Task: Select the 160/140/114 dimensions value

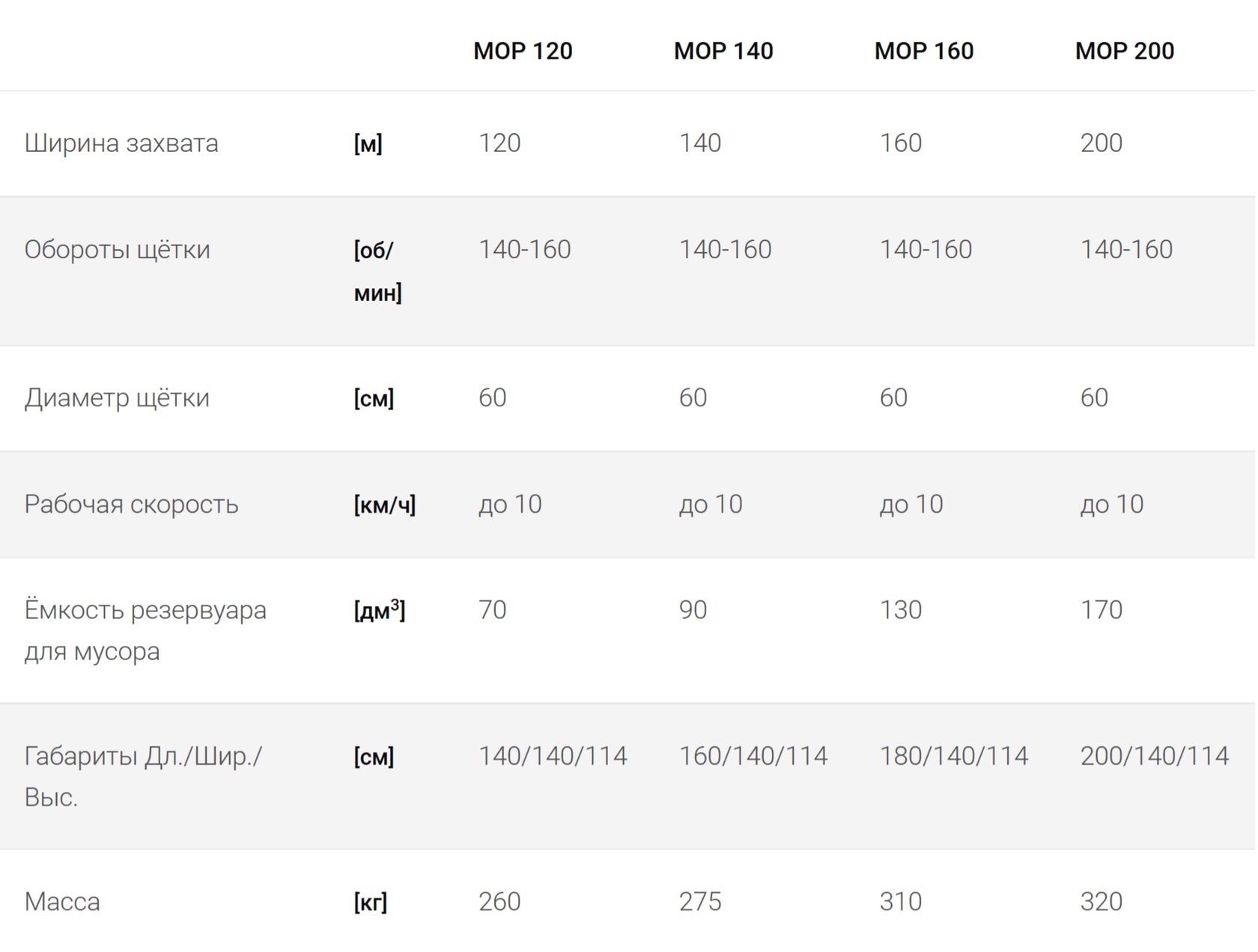Action: click(x=753, y=756)
